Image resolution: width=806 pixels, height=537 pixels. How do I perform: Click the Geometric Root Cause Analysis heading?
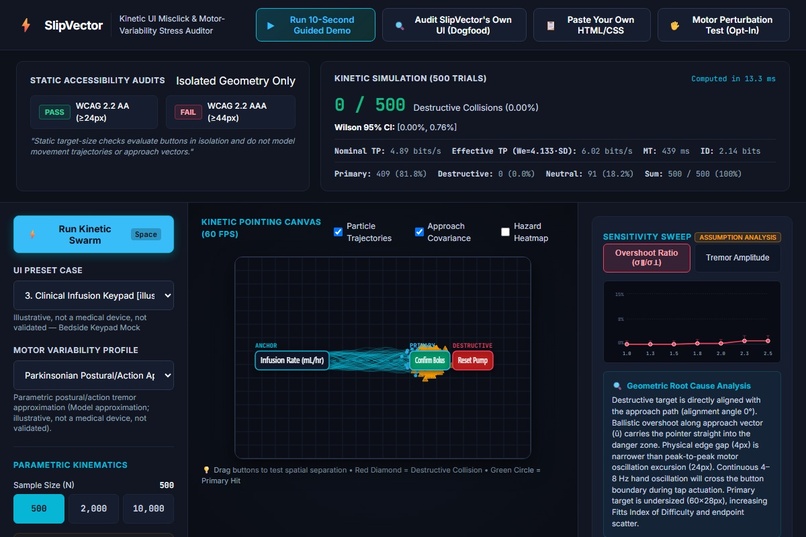pyautogui.click(x=688, y=386)
